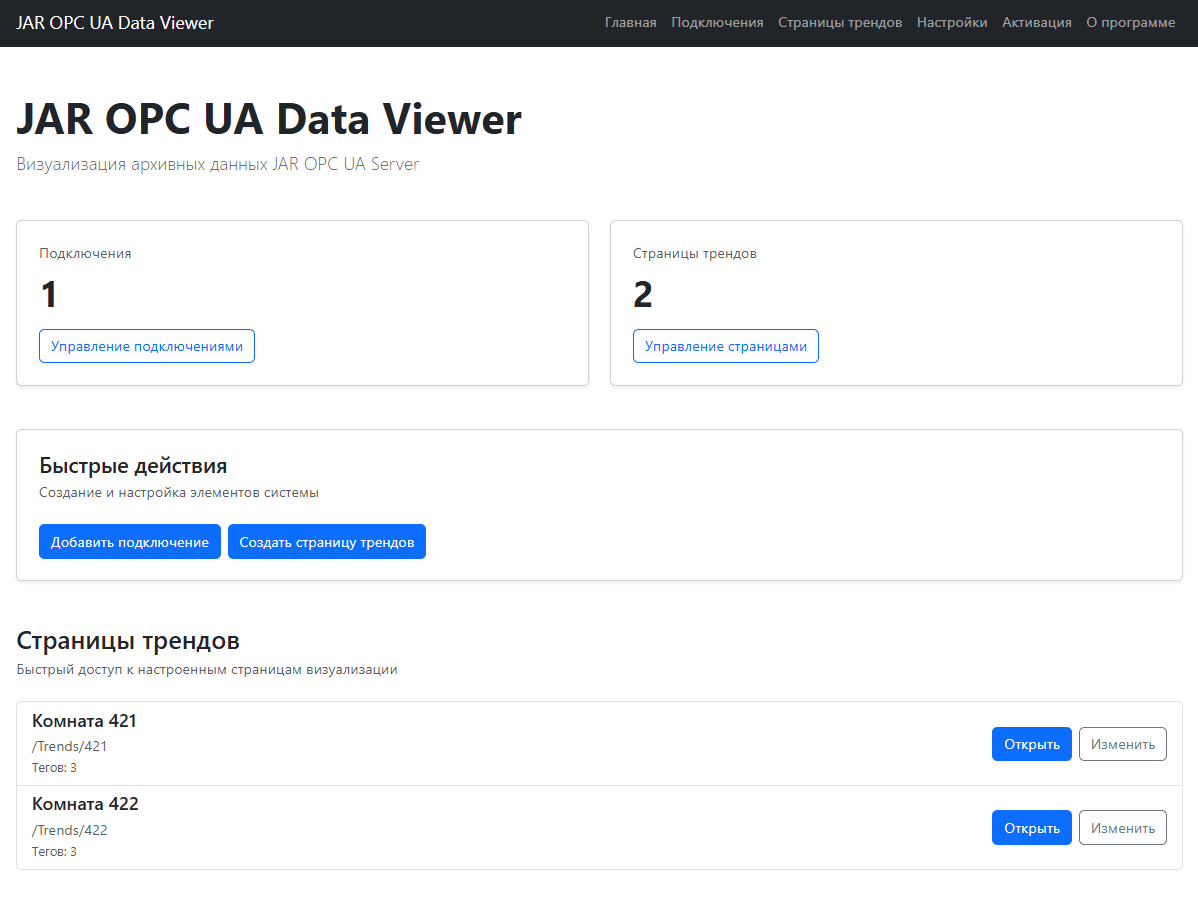Click Добавить подключение button
The image size is (1198, 909).
(130, 542)
